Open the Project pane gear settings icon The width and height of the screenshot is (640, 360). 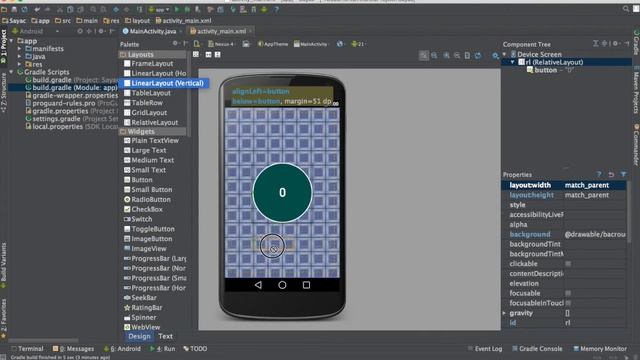101,31
